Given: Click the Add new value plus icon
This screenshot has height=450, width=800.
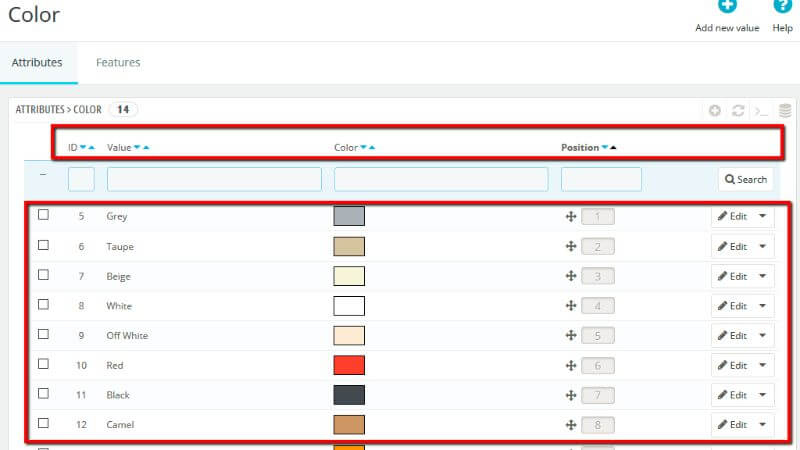Looking at the screenshot, I should click(x=727, y=6).
